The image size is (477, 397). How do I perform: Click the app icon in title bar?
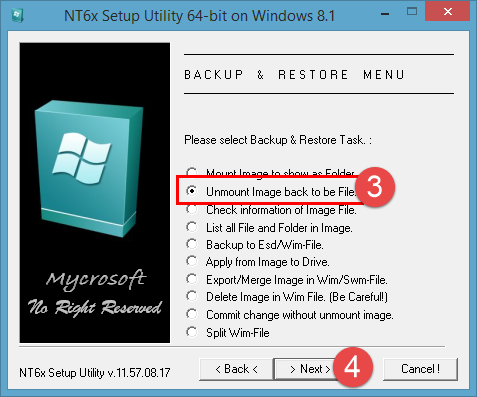(x=17, y=15)
